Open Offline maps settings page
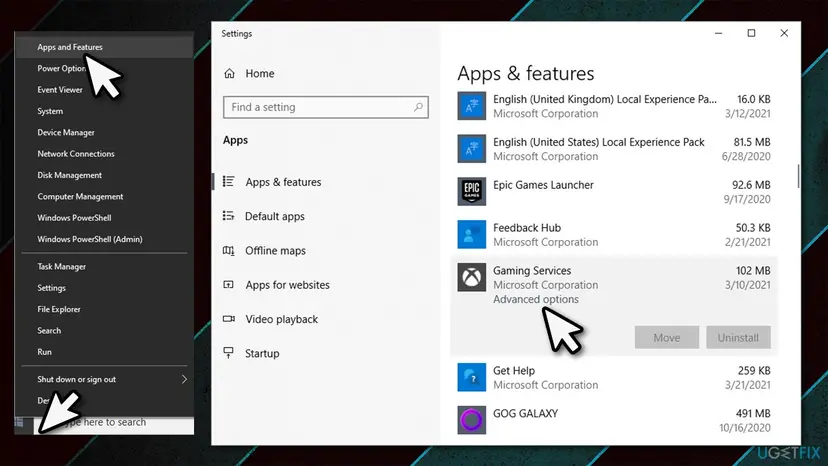Screen dimensions: 828x466 [275, 250]
